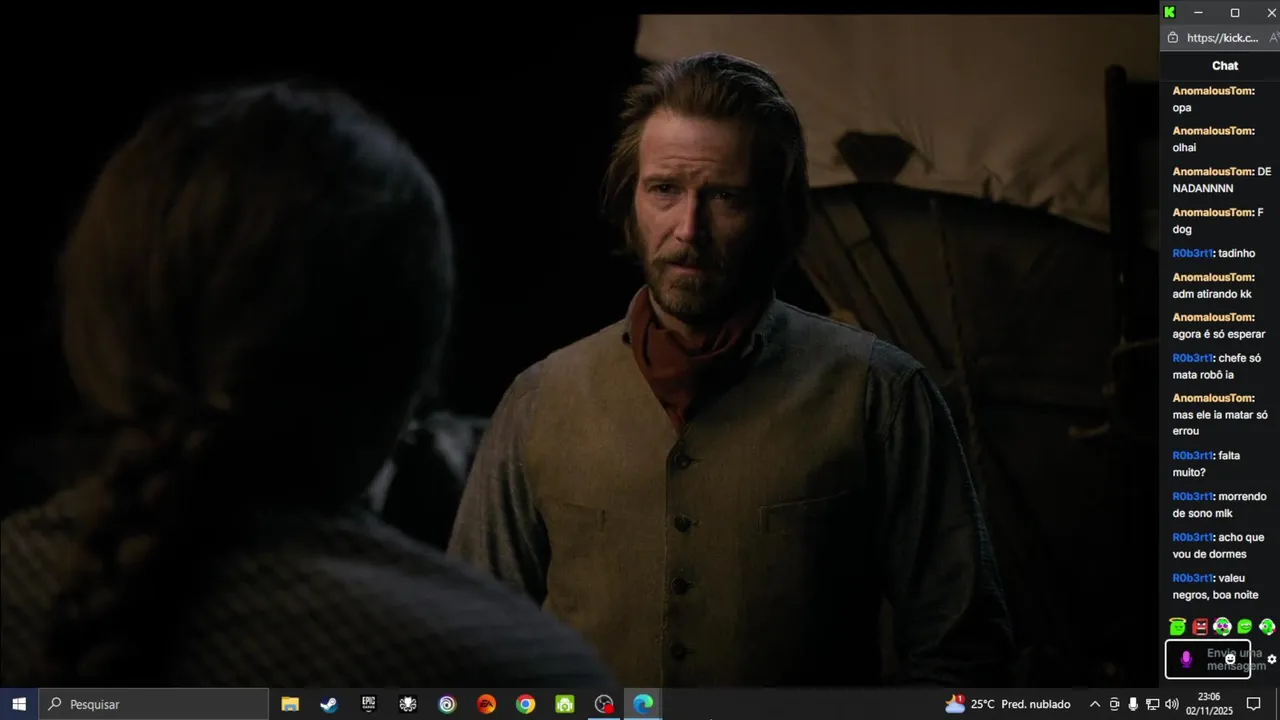Viewport: 1280px width, 720px height.
Task: Click username AnomalousTom on 'F dog' message
Action: [1213, 212]
